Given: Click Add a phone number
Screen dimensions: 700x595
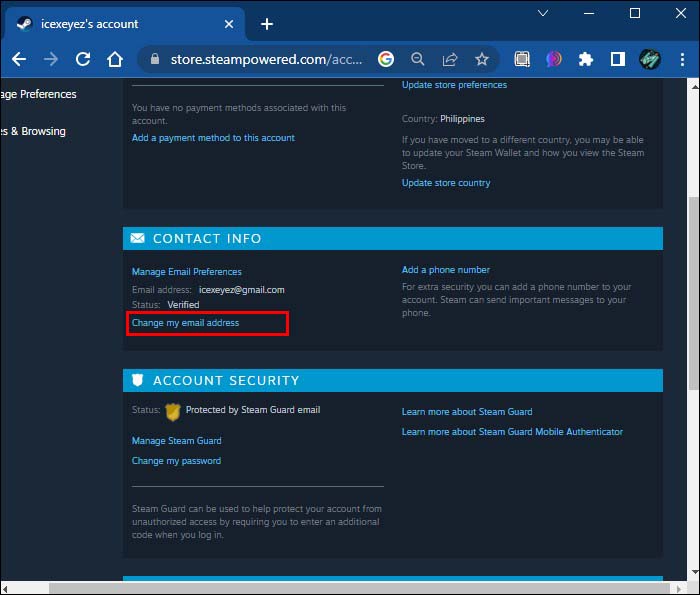Looking at the screenshot, I should (446, 270).
